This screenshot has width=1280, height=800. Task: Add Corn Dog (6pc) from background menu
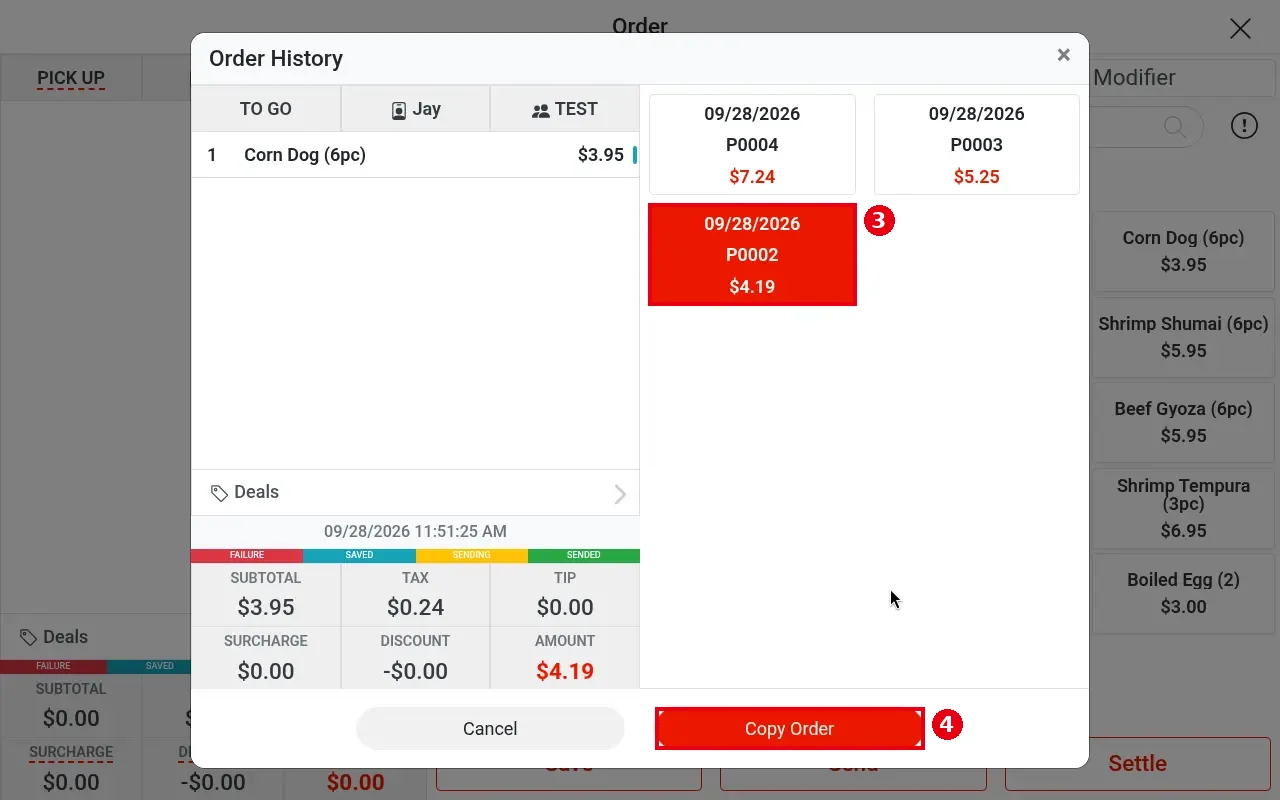pyautogui.click(x=1184, y=251)
